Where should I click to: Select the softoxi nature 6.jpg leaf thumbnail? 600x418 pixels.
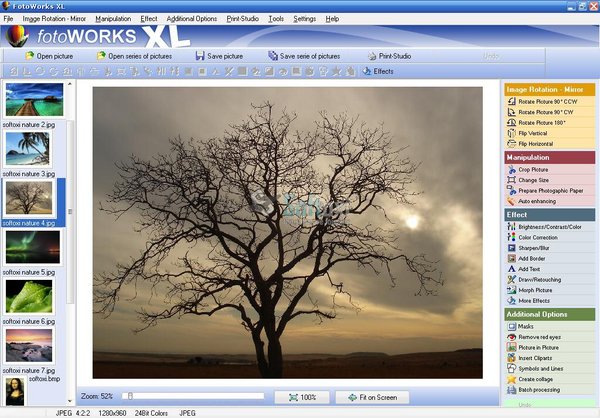tap(29, 296)
